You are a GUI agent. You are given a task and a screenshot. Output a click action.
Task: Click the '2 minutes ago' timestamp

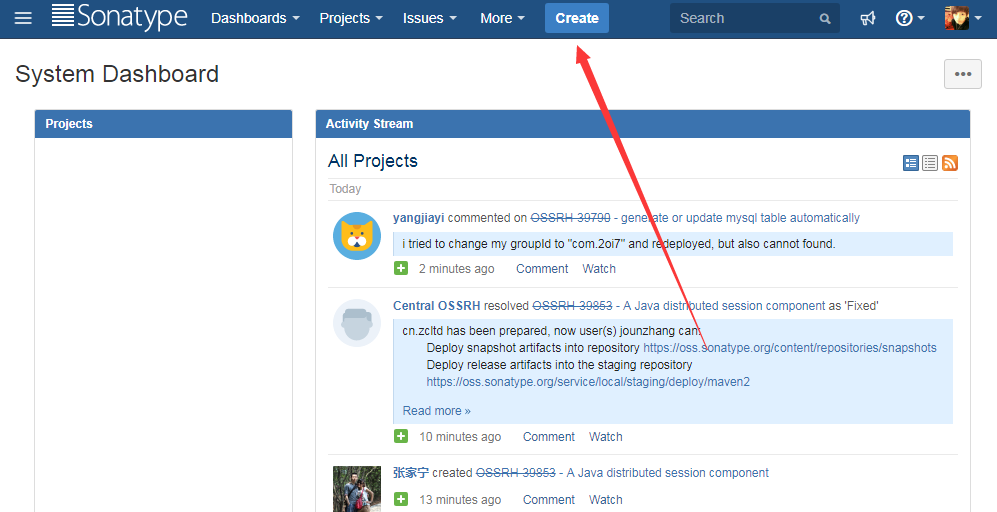(x=456, y=269)
